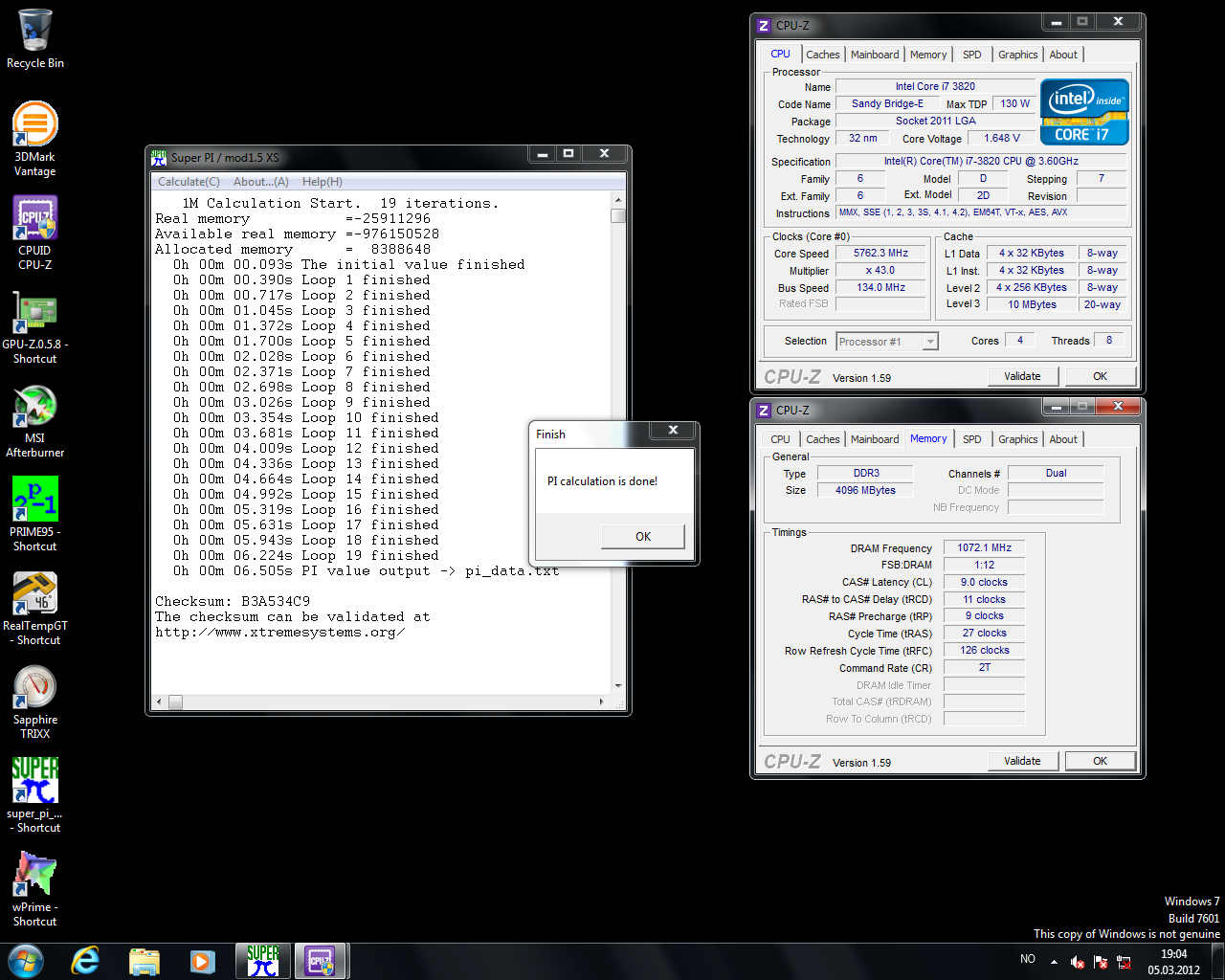1225x980 pixels.
Task: Click the 'PI calculation is done!' message
Action: [602, 481]
